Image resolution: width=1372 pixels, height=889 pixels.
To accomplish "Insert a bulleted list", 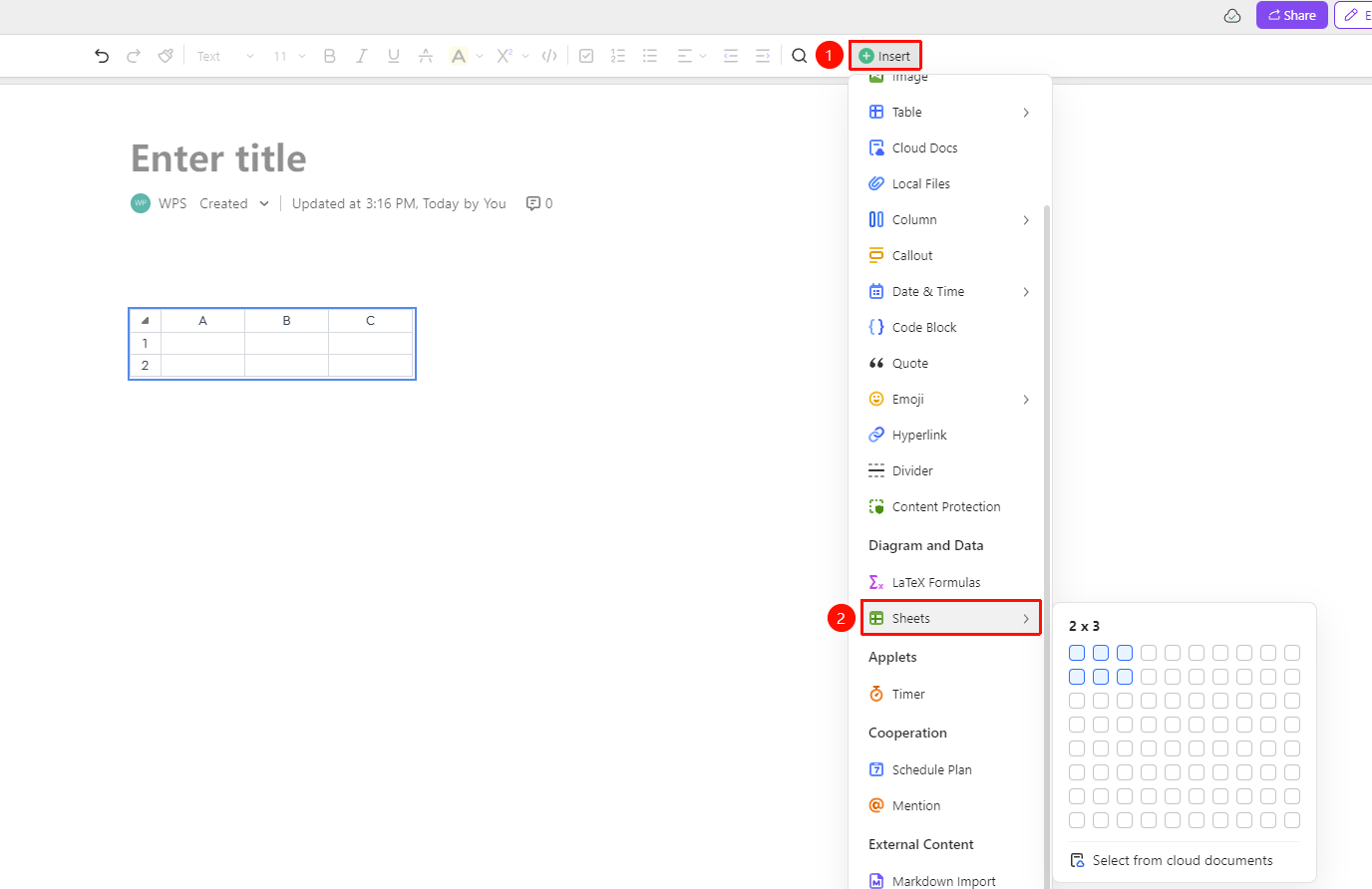I will tap(650, 56).
